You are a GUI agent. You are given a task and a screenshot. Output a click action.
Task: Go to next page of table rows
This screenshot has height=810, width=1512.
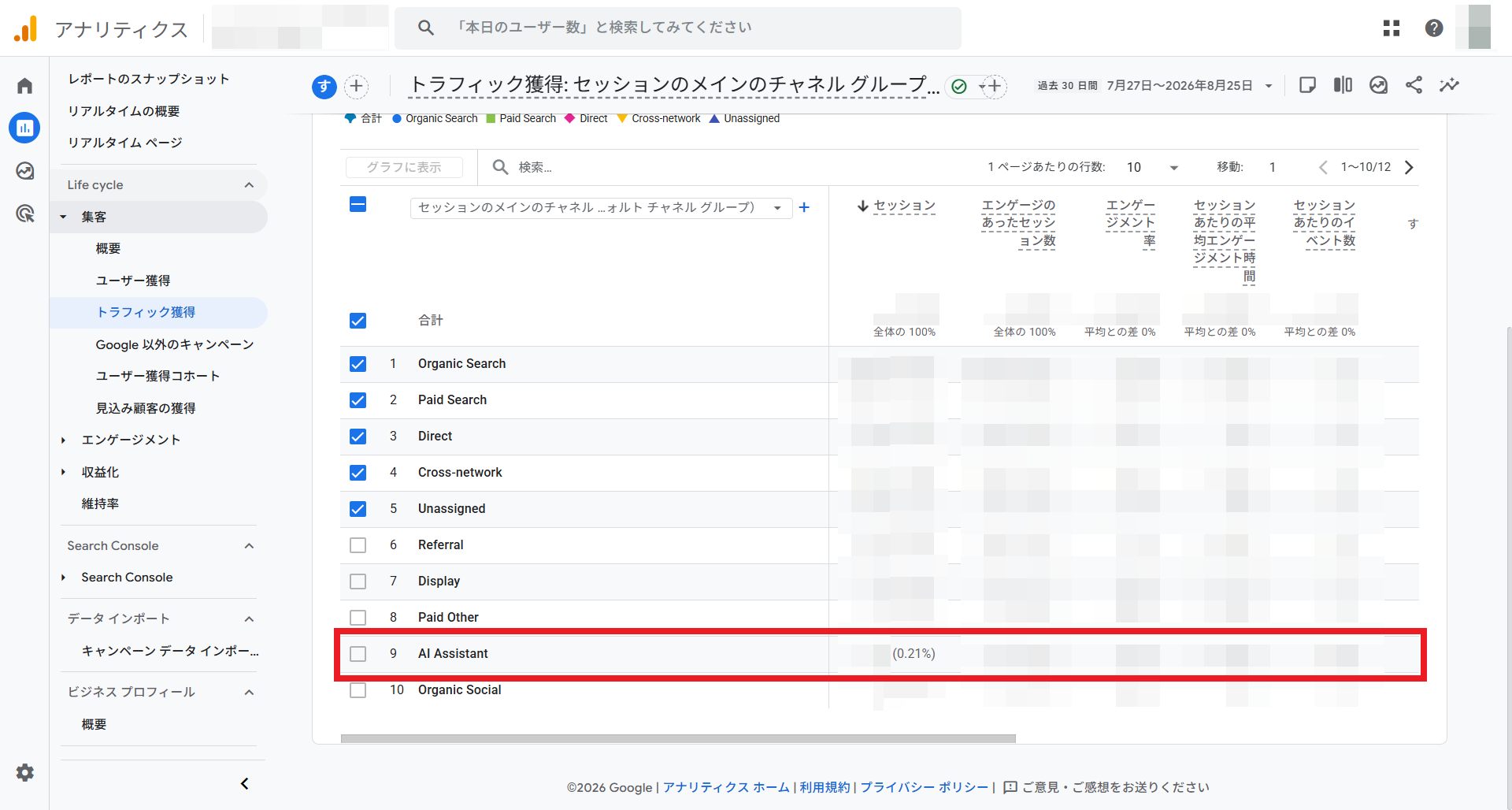pyautogui.click(x=1409, y=167)
